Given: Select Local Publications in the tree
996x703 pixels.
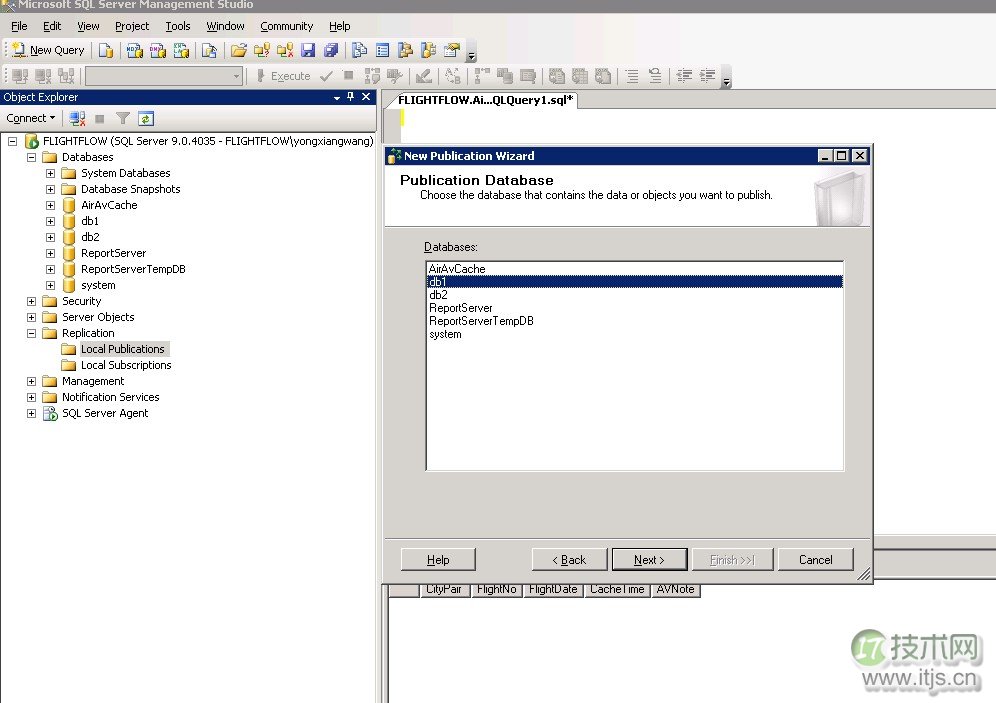Looking at the screenshot, I should [123, 349].
